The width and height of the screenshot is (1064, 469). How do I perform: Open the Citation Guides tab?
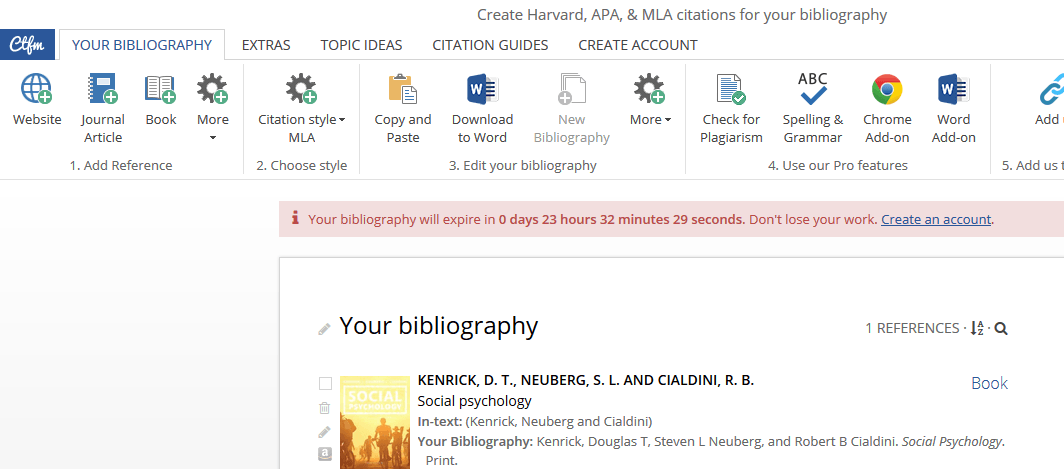490,45
